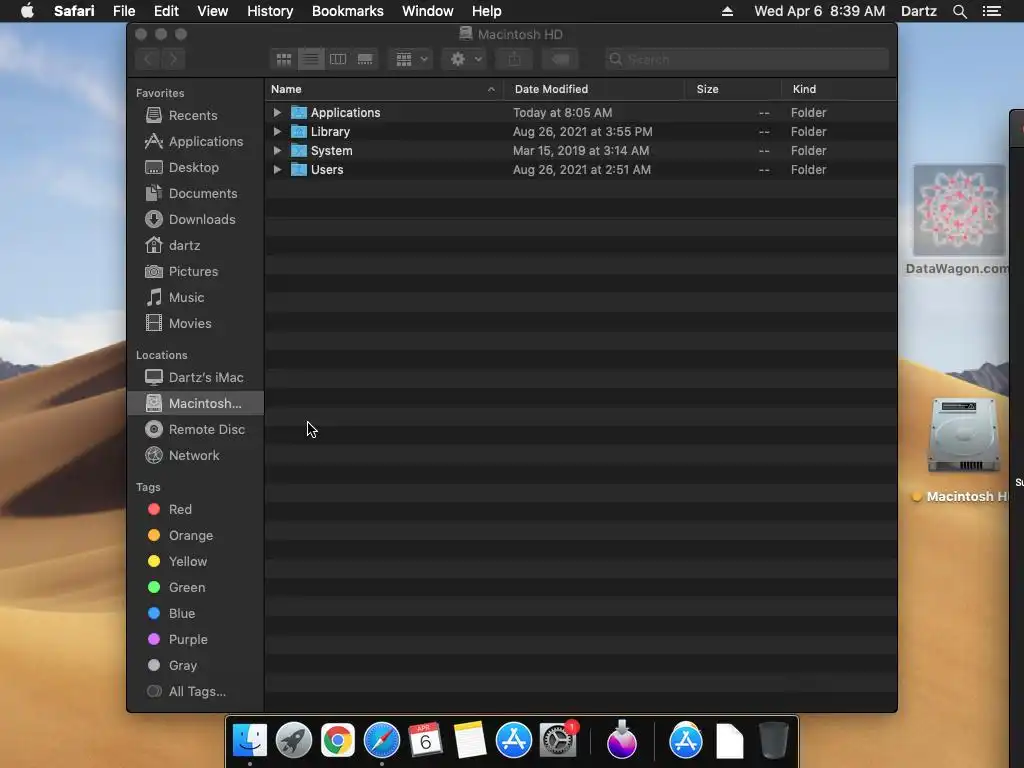1024x768 pixels.
Task: Select Network in sidebar
Action: pyautogui.click(x=196, y=455)
